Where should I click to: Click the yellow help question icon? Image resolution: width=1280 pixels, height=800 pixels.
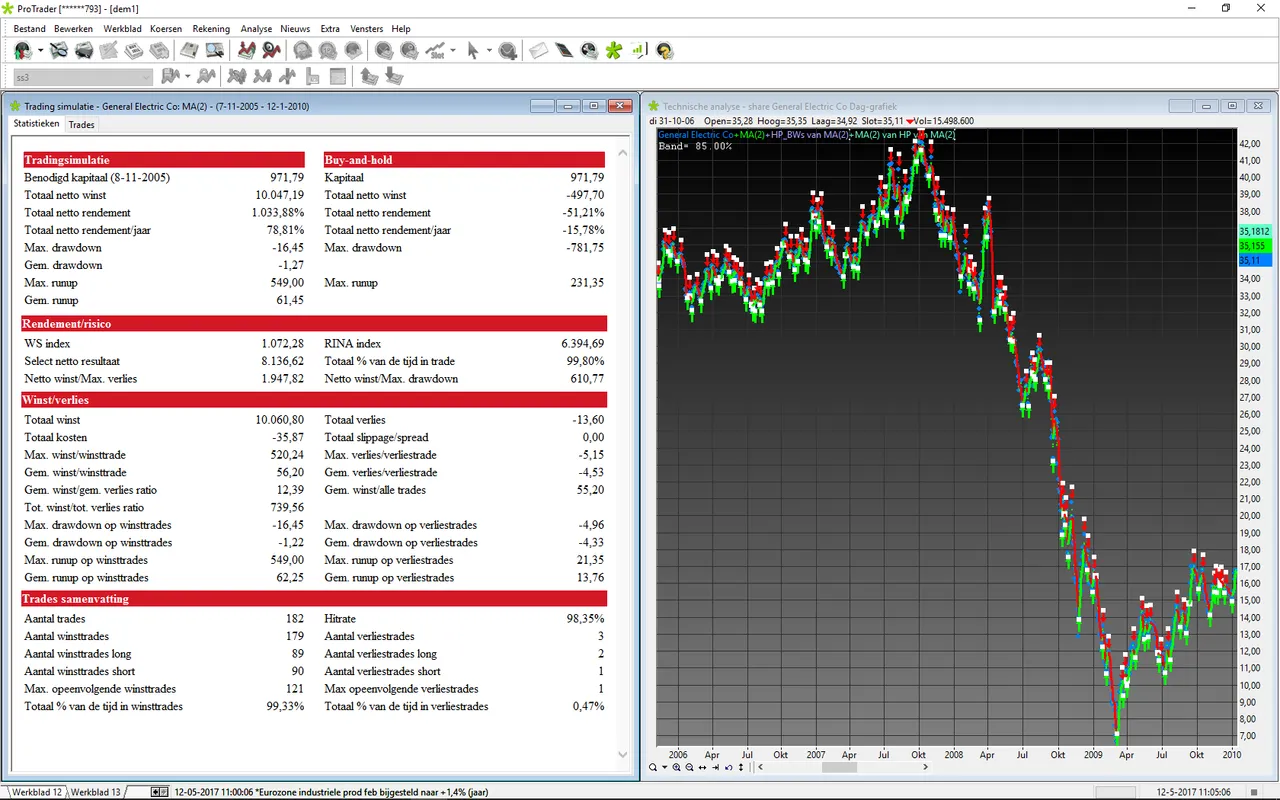click(x=664, y=50)
